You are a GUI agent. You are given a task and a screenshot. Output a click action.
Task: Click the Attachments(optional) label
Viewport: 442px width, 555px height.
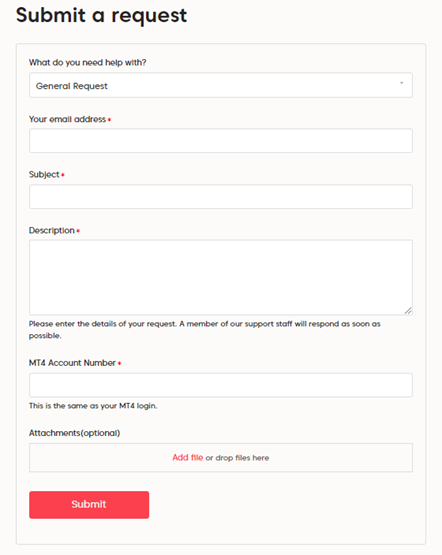point(74,433)
